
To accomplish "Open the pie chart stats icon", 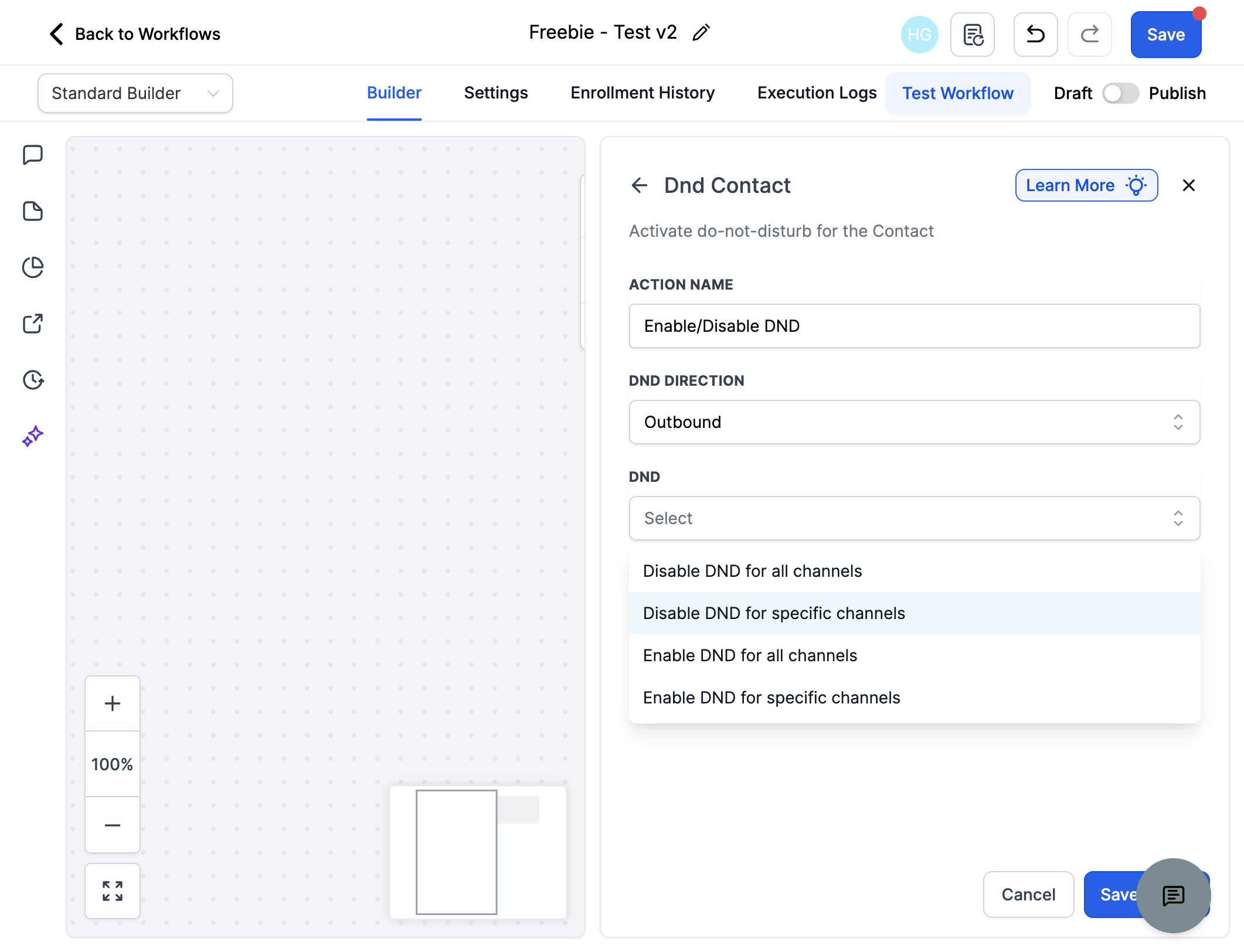I will [x=33, y=268].
